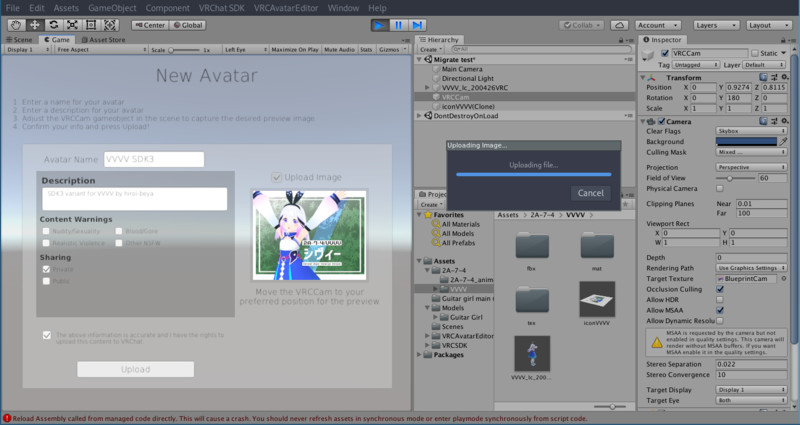Click the Mute Audio button
Image resolution: width=800 pixels, height=425 pixels.
coord(339,49)
